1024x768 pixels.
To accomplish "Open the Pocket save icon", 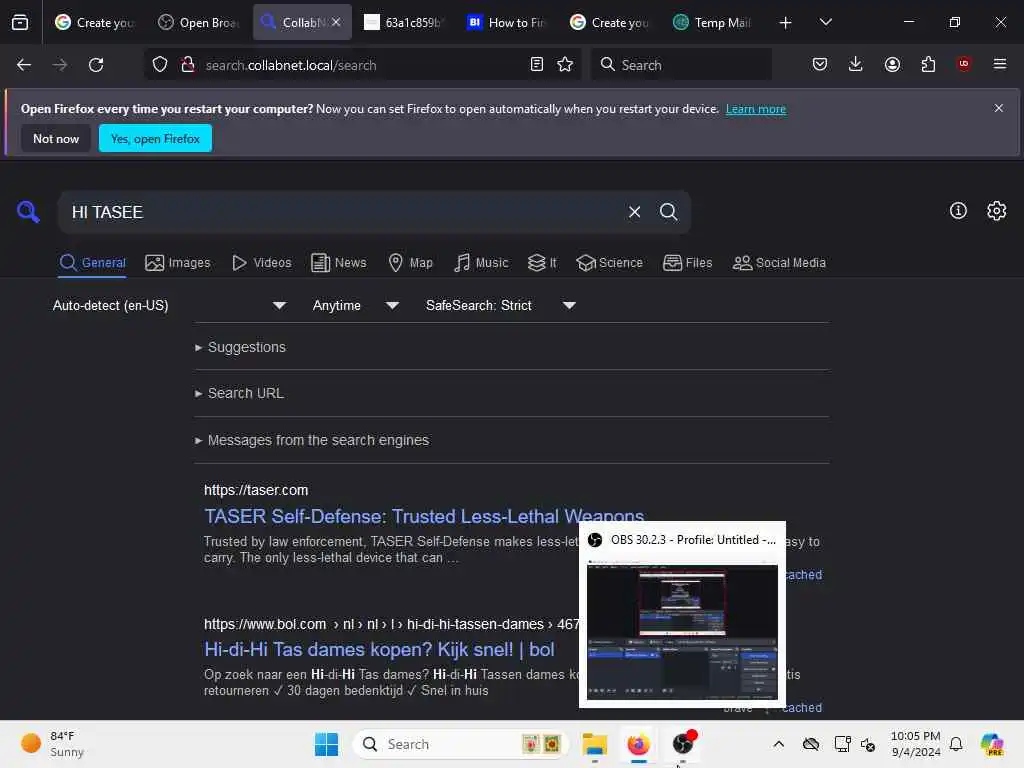I will [x=820, y=64].
